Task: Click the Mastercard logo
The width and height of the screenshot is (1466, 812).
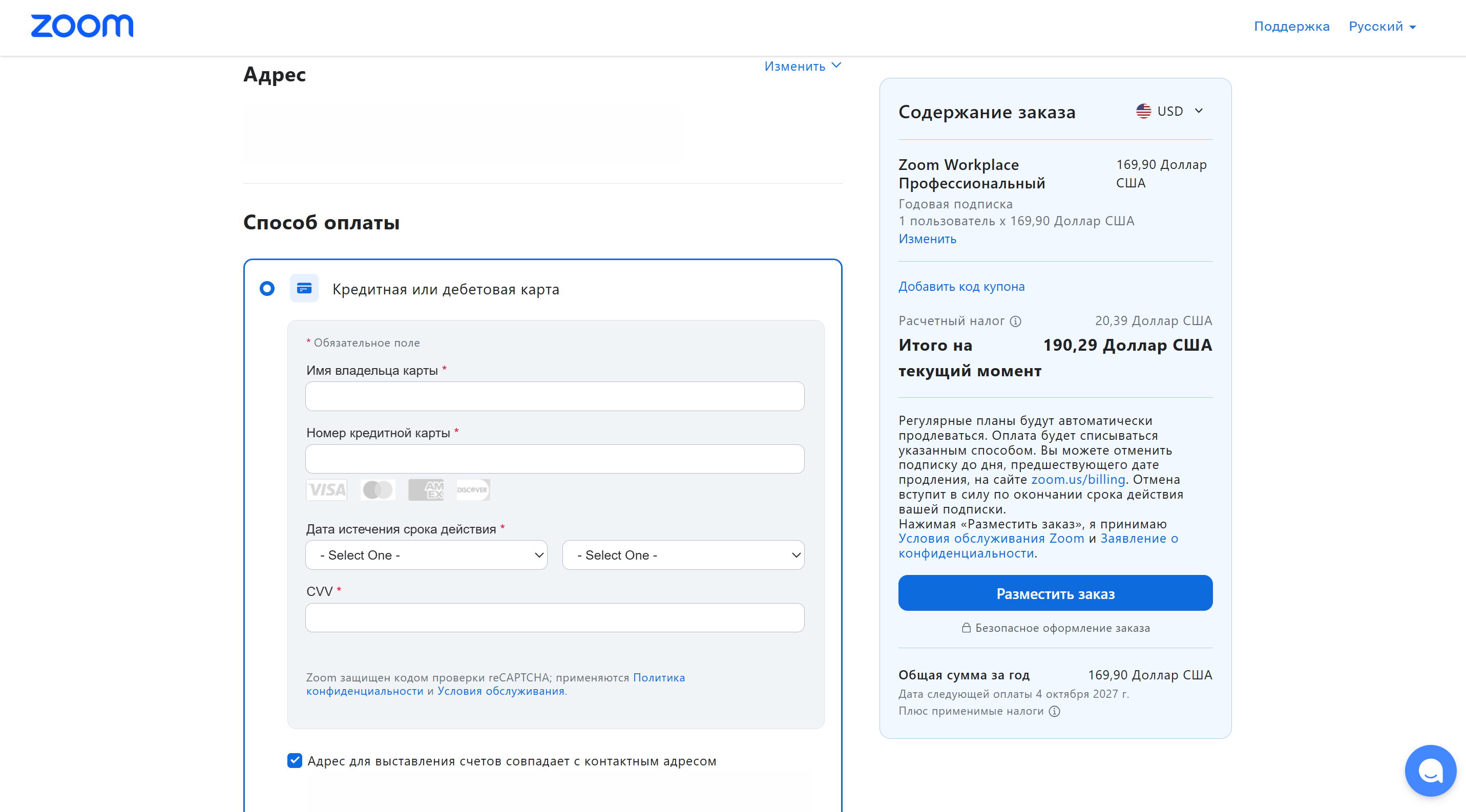Action: click(378, 489)
